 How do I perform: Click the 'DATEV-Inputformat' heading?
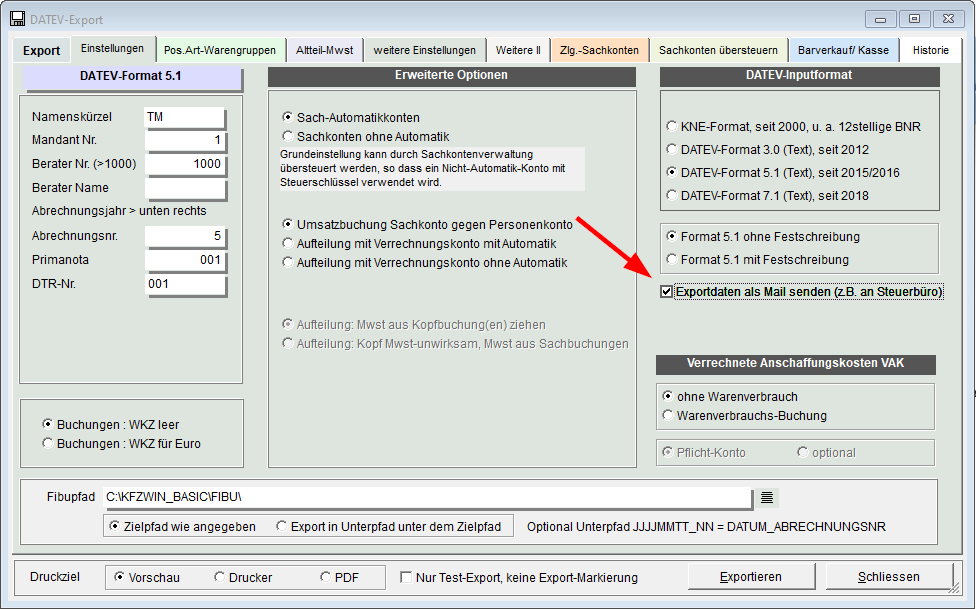(x=799, y=75)
